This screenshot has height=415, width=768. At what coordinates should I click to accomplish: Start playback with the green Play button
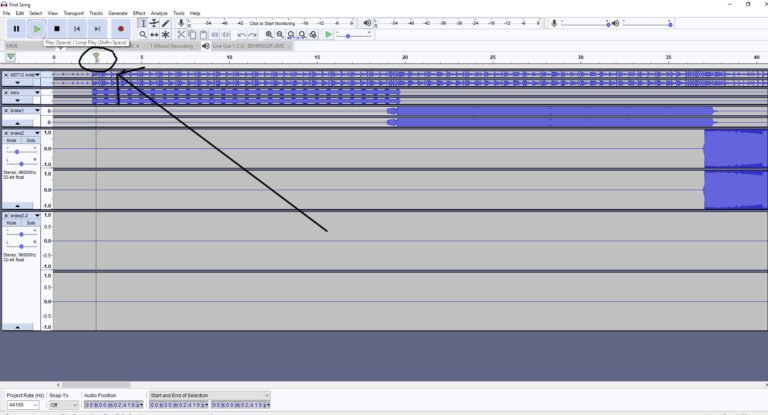37,29
